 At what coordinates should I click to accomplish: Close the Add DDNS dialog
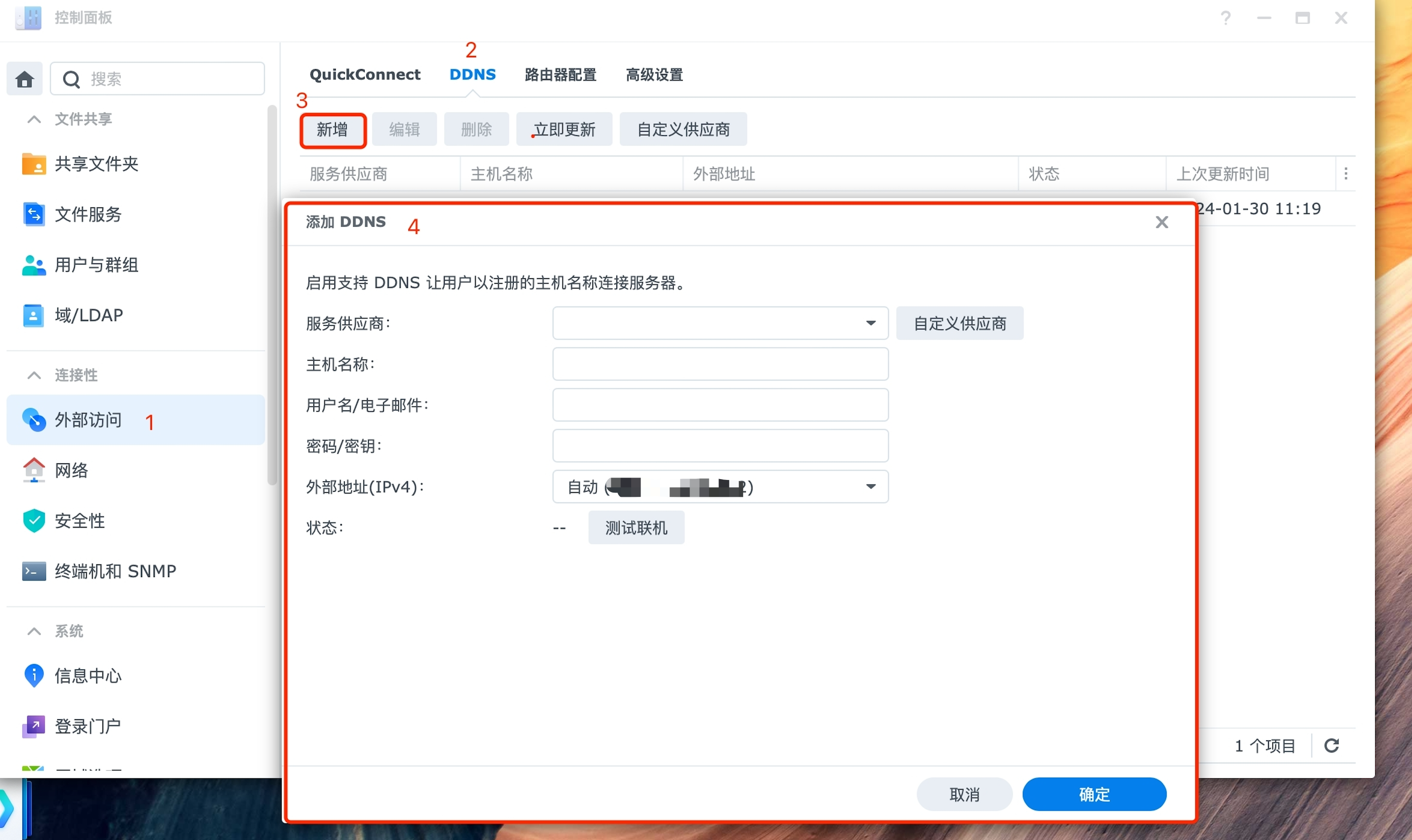[1162, 222]
